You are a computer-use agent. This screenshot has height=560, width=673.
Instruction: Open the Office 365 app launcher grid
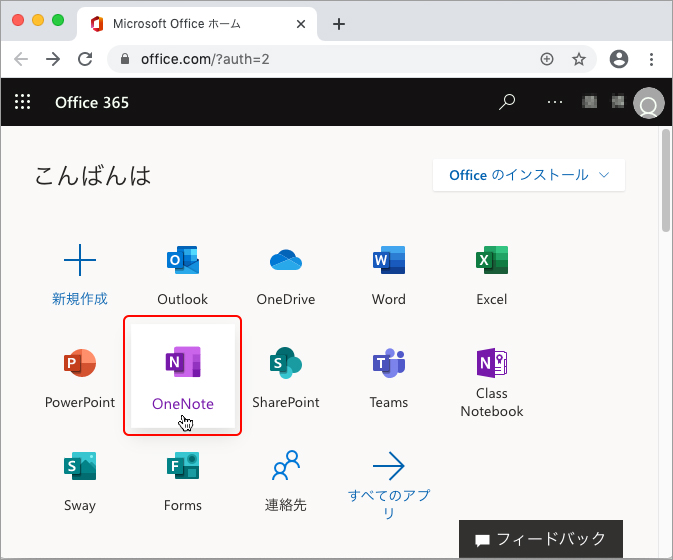[23, 102]
